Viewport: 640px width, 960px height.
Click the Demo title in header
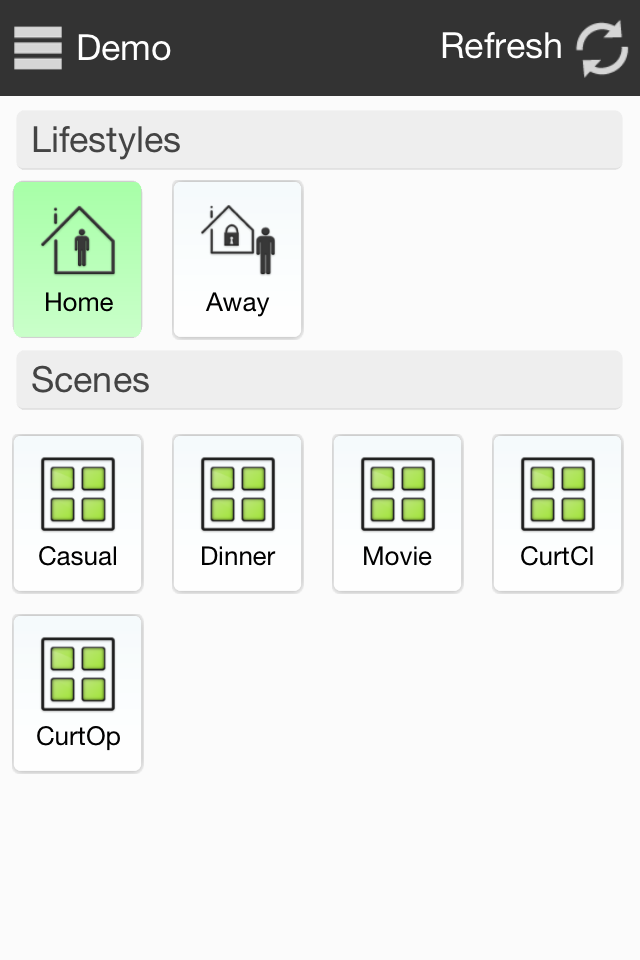(x=124, y=48)
